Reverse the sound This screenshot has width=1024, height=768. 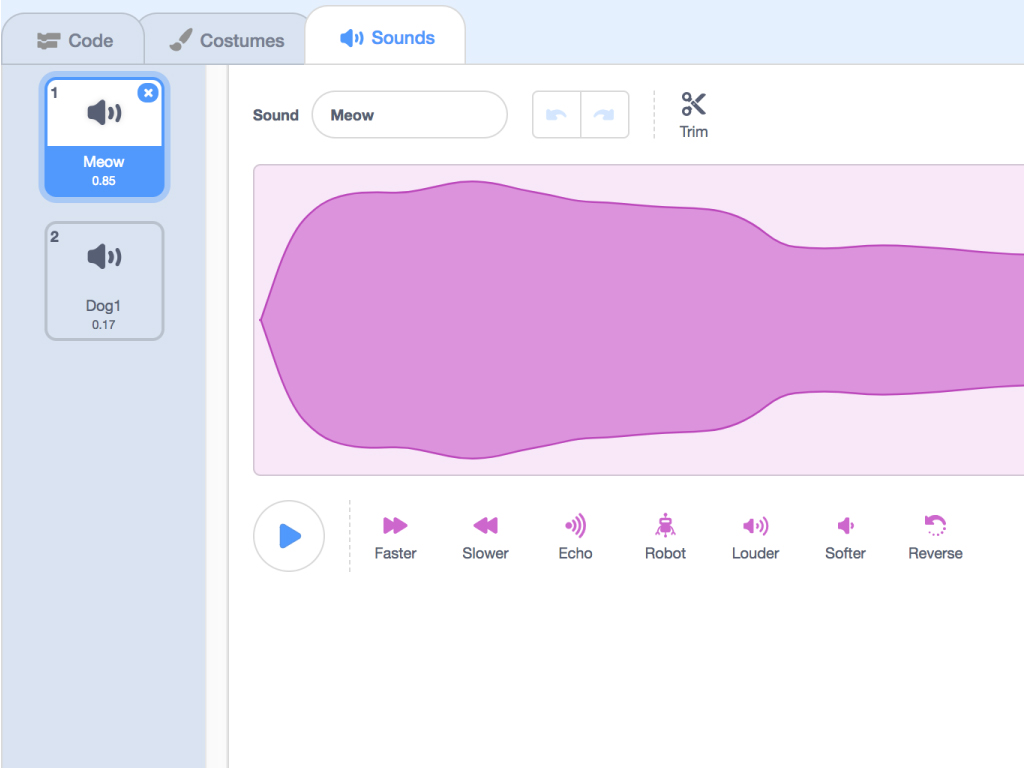coord(935,537)
